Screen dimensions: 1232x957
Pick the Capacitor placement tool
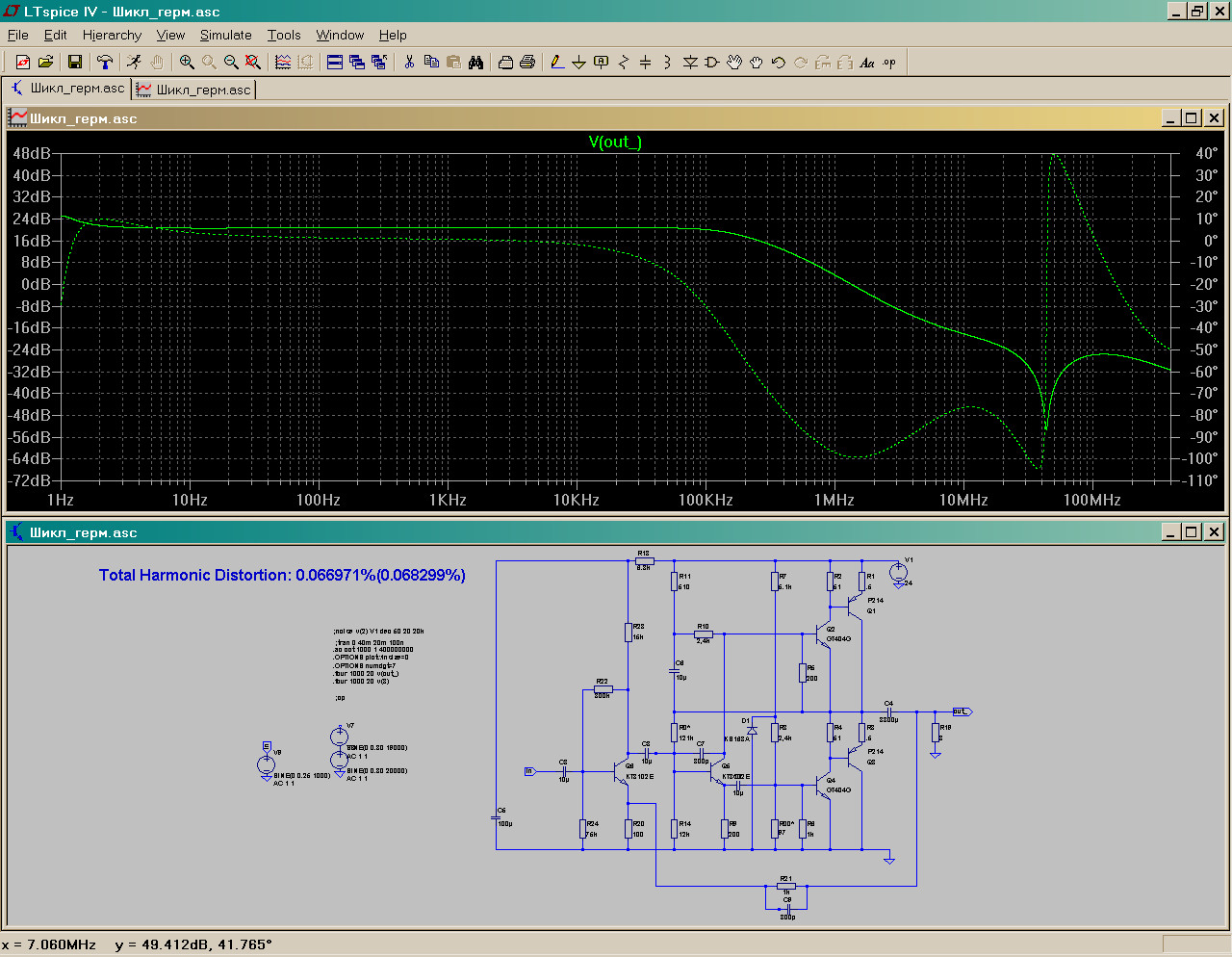(x=646, y=63)
